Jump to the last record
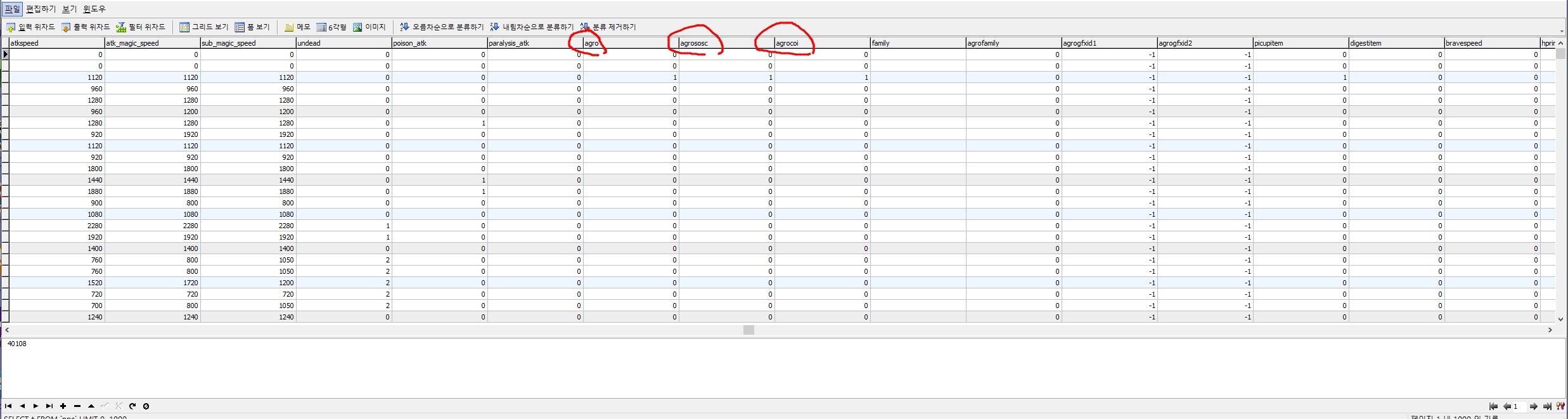The height and width of the screenshot is (419, 1568). tap(49, 406)
